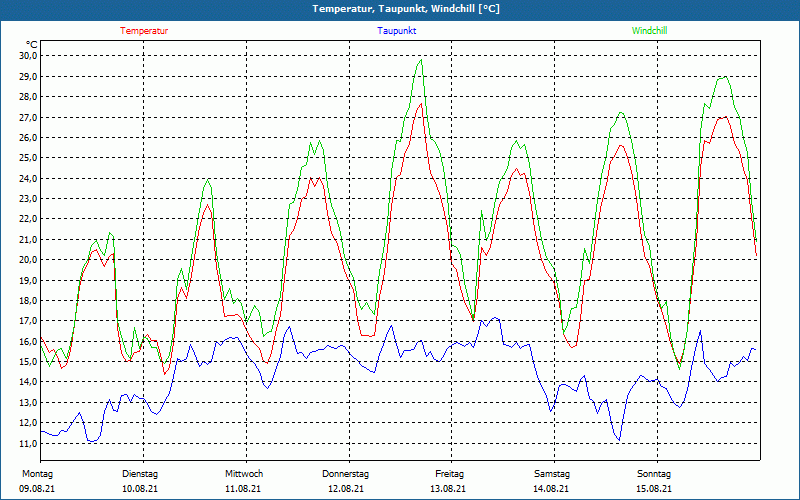Click the 13,0 y-axis value
The height and width of the screenshot is (500, 800).
[29, 403]
